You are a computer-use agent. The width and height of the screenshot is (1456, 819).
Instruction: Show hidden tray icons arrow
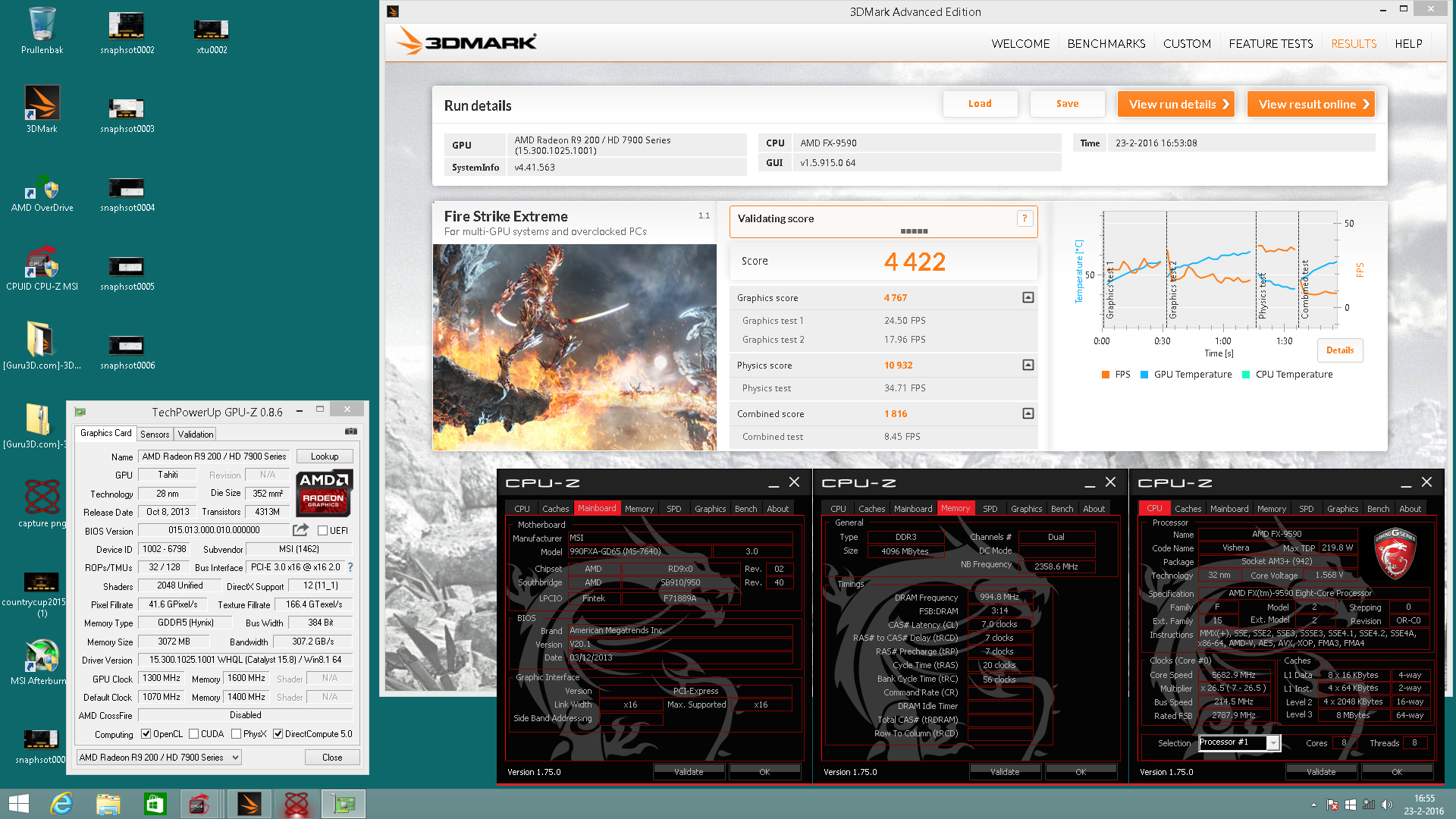[x=1313, y=805]
